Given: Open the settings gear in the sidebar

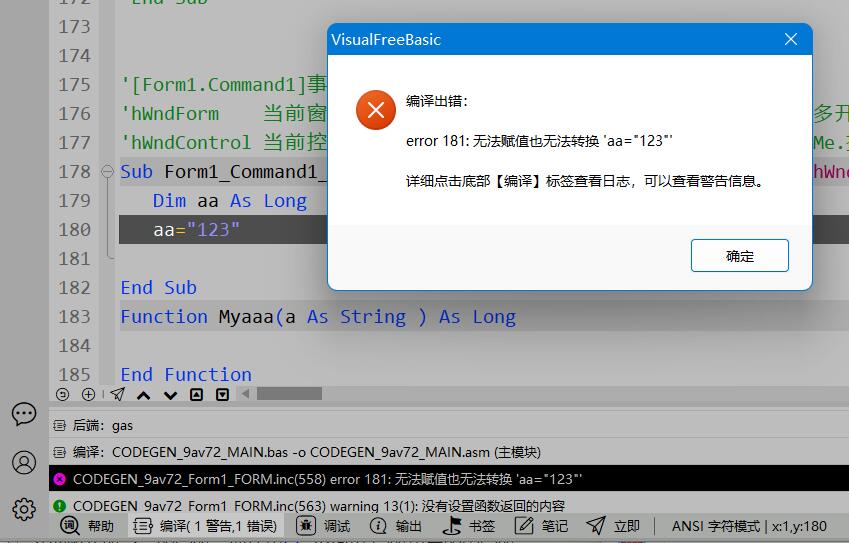Looking at the screenshot, I should tap(24, 509).
